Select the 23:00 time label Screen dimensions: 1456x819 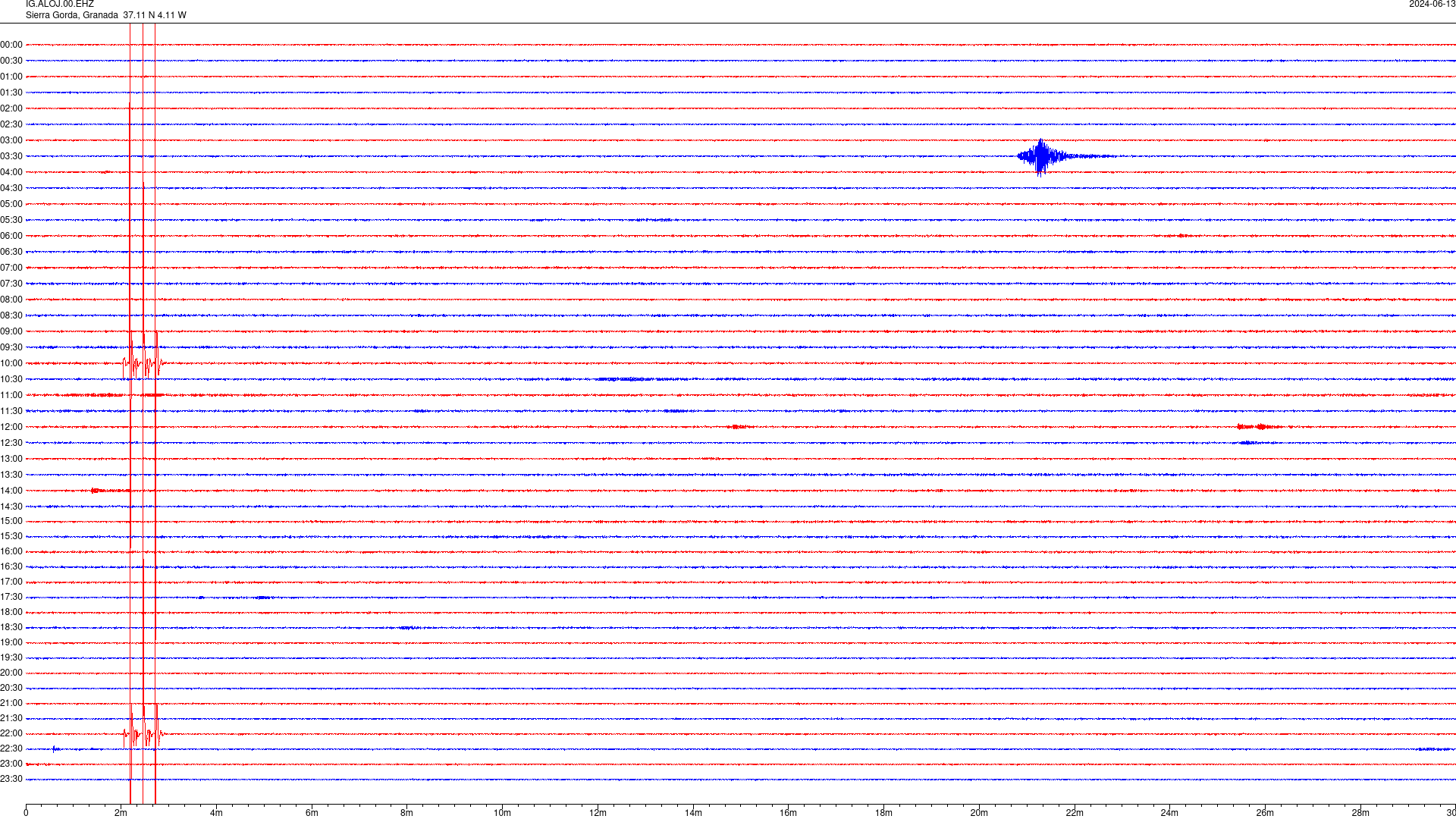11,764
